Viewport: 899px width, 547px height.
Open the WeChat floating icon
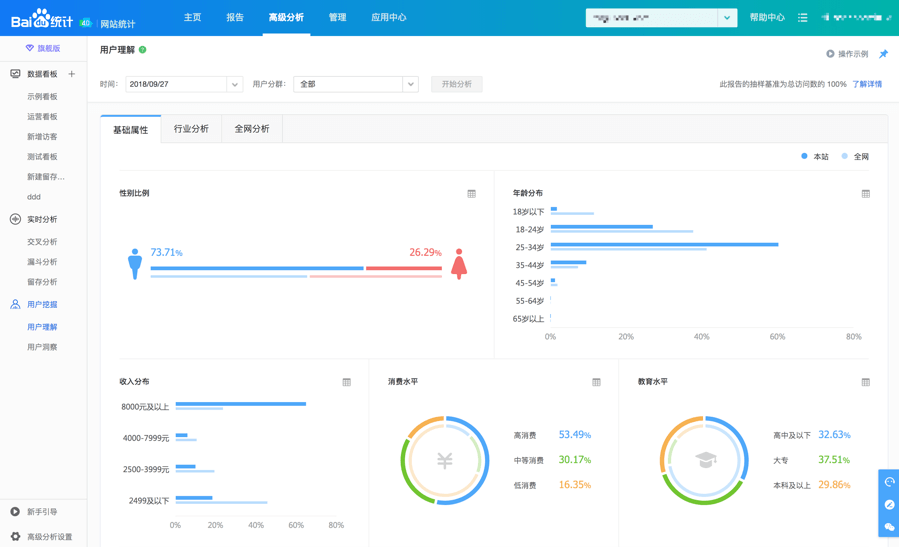[889, 526]
